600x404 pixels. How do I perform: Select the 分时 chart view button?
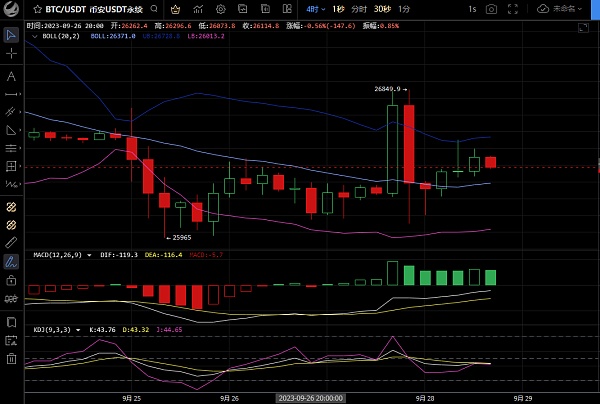tap(357, 8)
